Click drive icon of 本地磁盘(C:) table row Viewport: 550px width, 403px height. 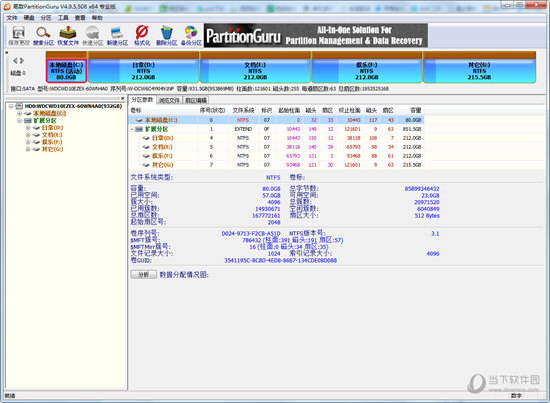pos(139,120)
